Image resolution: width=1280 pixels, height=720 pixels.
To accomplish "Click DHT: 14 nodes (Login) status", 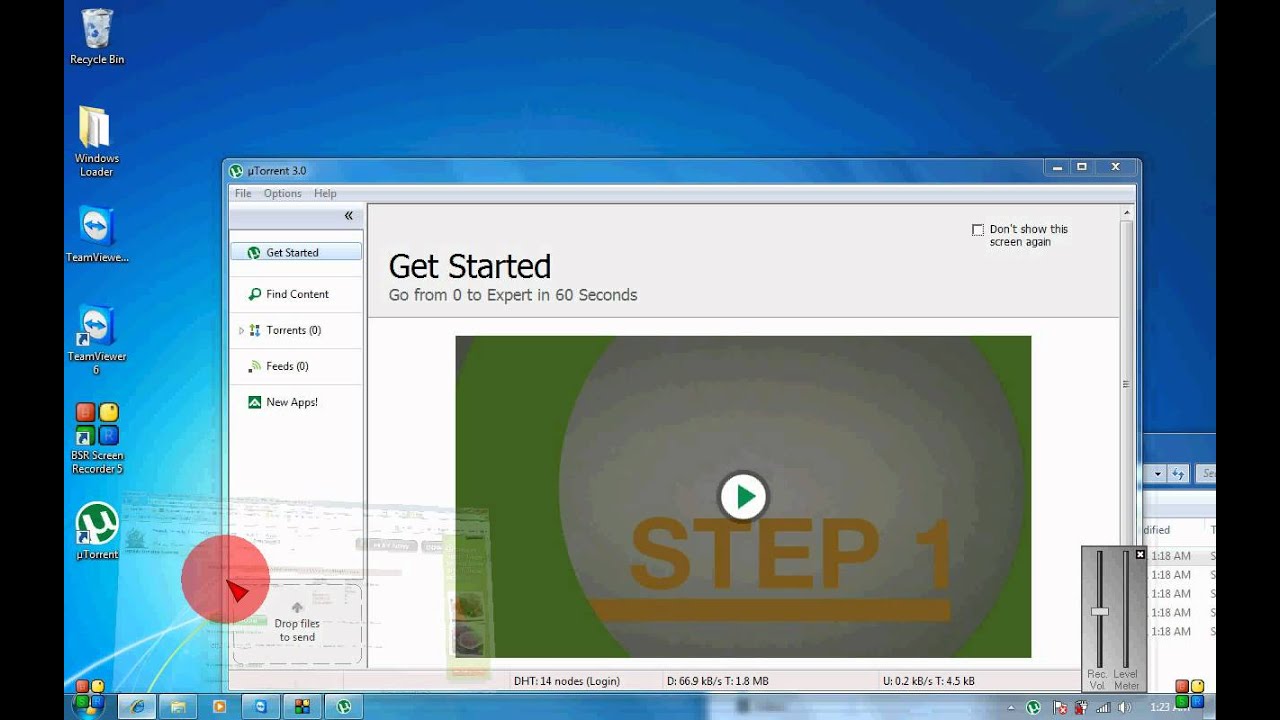I will point(567,681).
